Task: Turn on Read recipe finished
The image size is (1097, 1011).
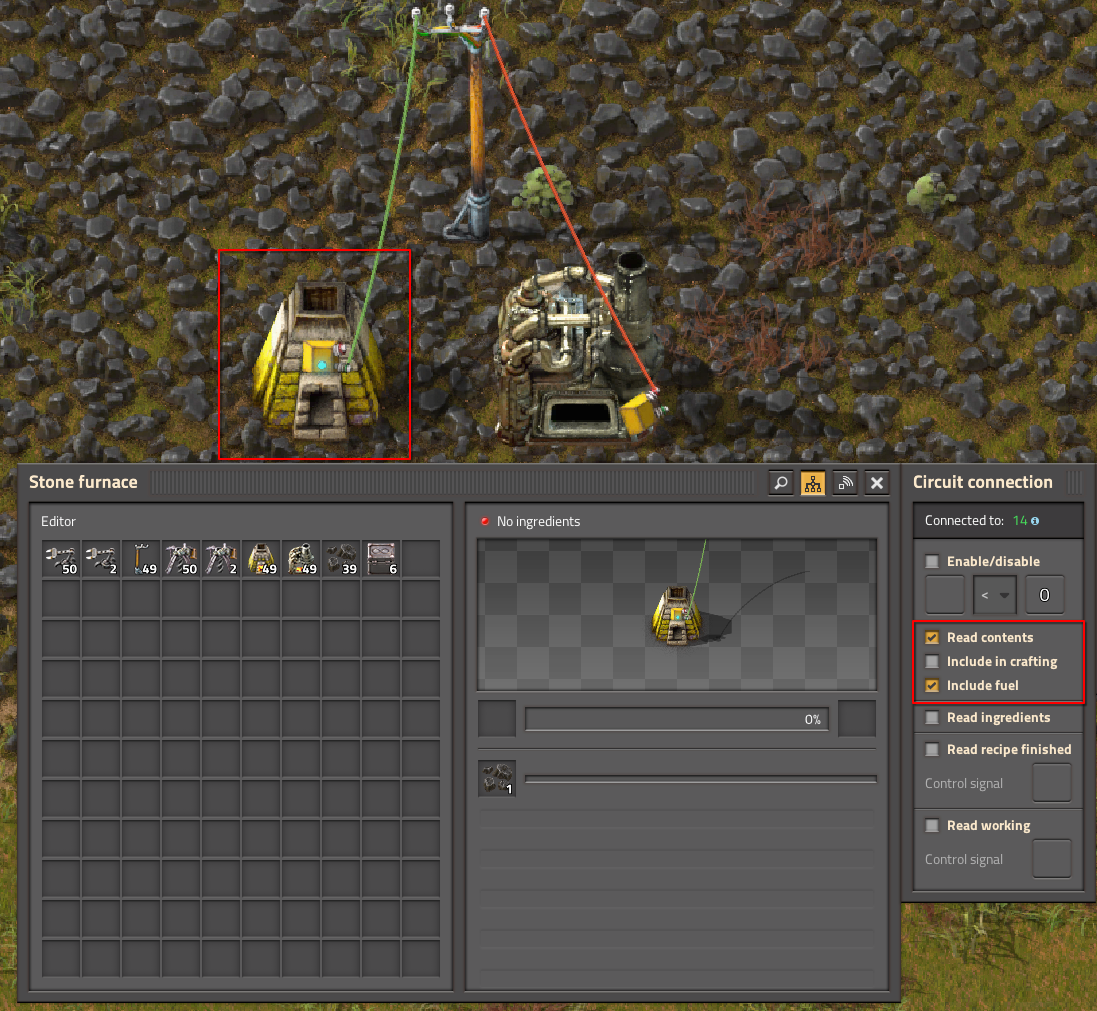Action: [932, 749]
